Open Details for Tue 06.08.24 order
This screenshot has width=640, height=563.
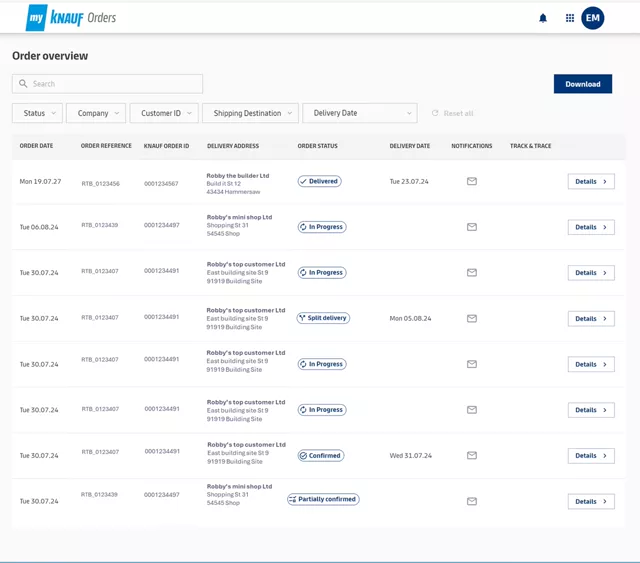click(591, 227)
